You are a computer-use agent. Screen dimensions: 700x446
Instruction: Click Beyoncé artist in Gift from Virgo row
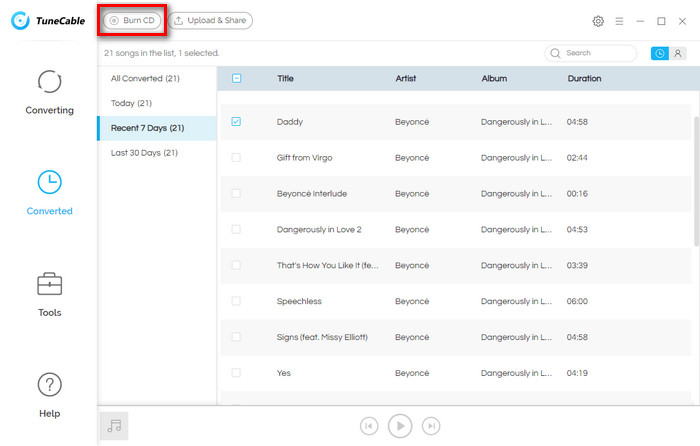point(412,158)
